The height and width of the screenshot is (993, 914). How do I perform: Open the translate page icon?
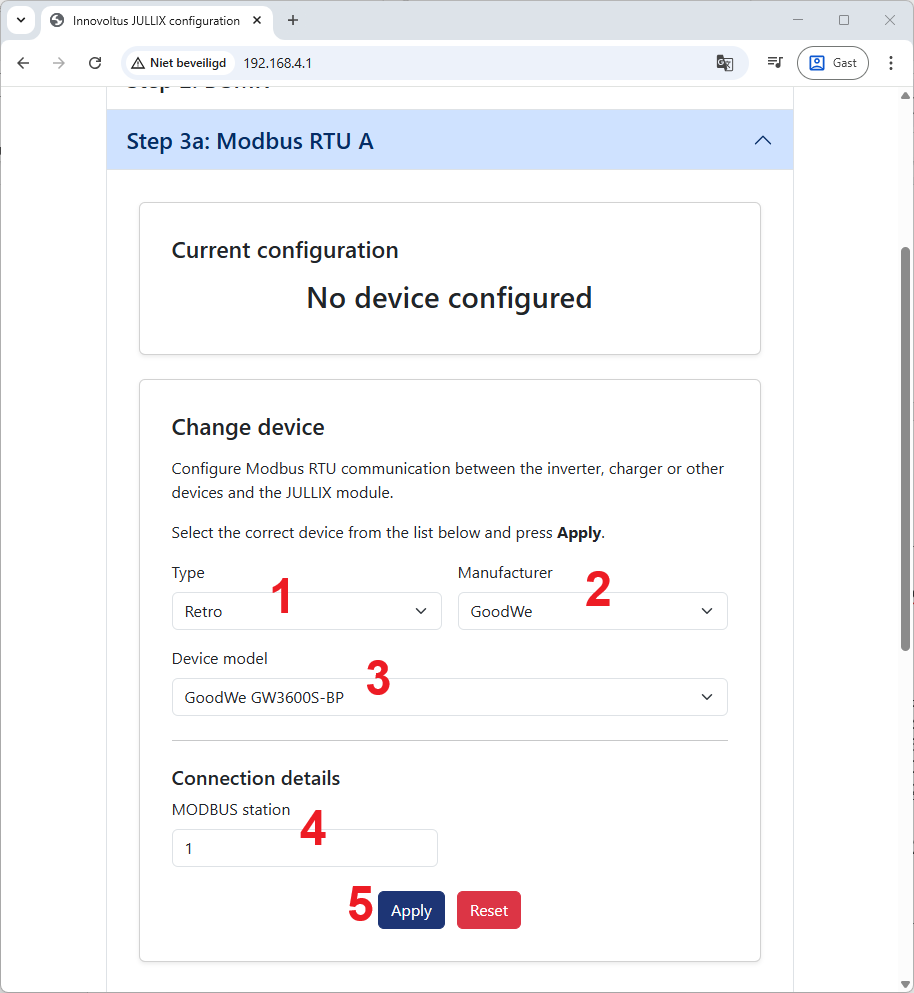725,63
